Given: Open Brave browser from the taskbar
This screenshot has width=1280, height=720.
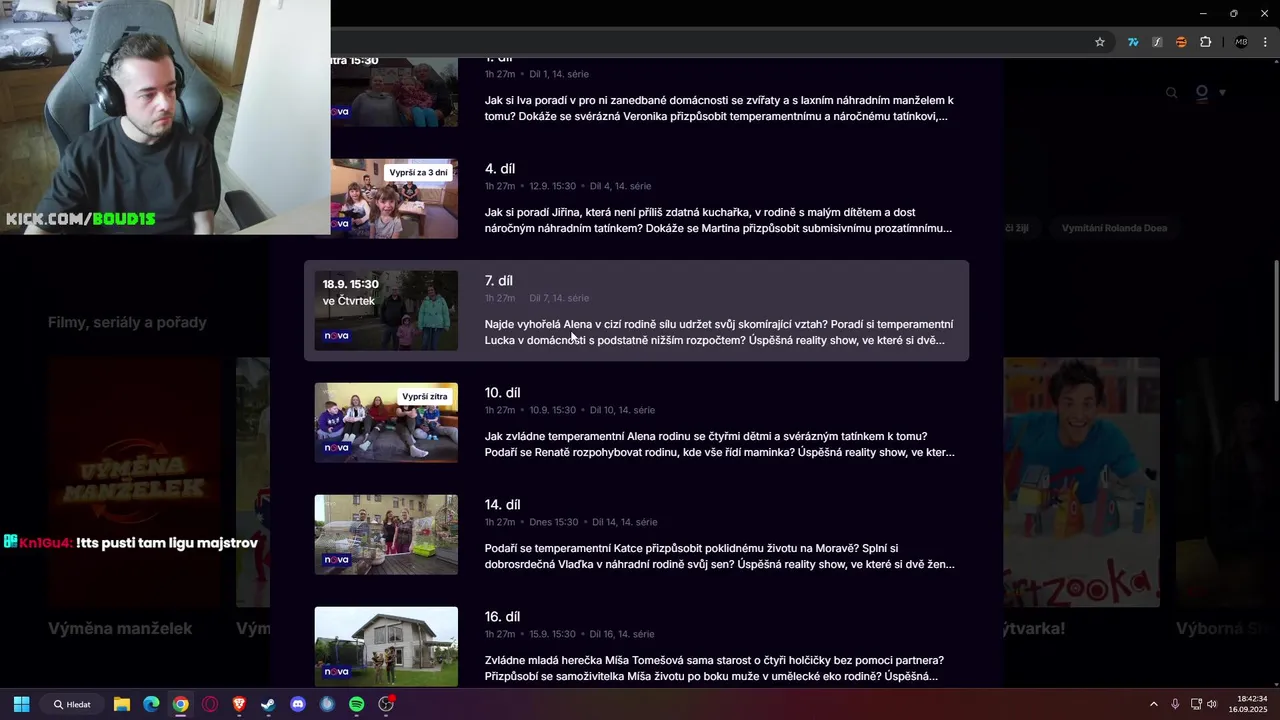Looking at the screenshot, I should coord(239,704).
